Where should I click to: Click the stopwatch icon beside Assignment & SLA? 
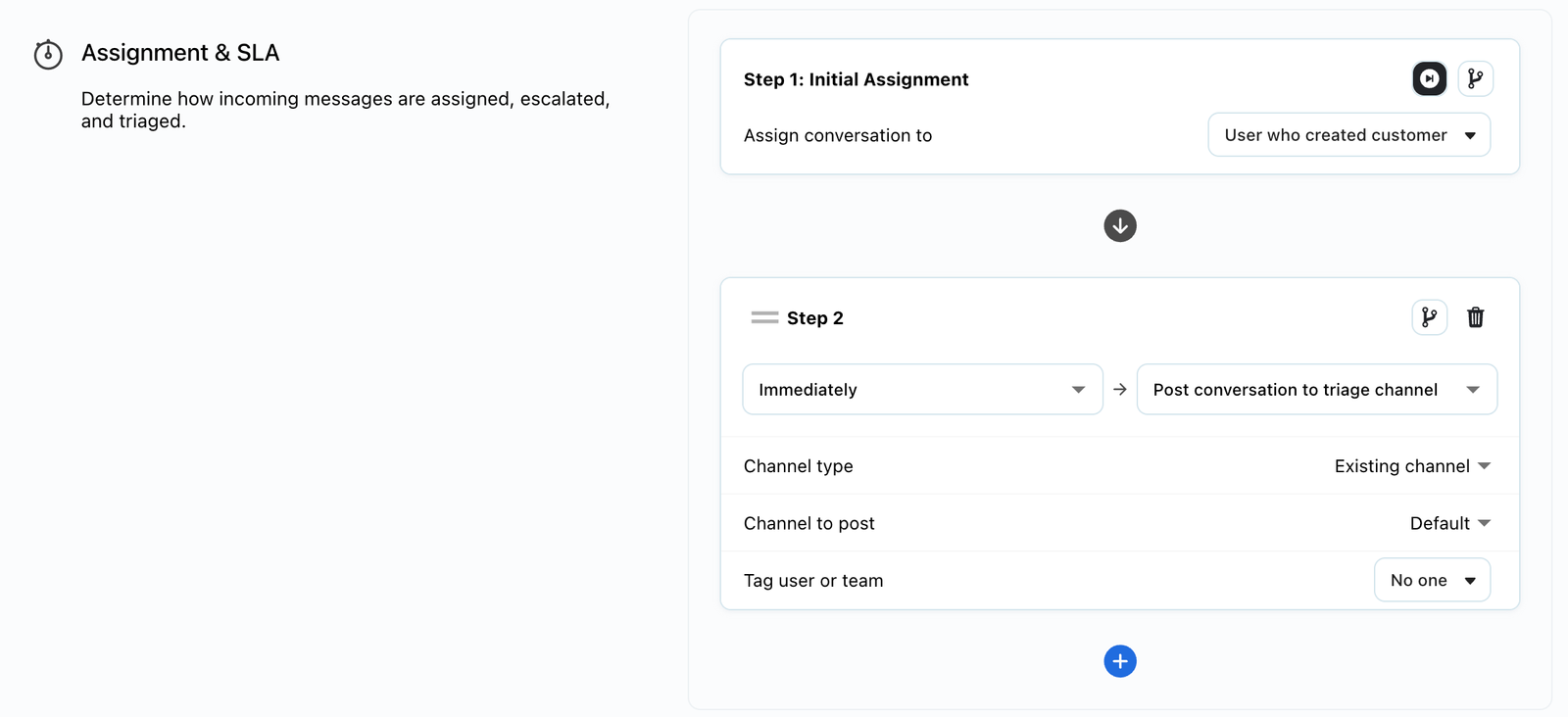click(48, 54)
